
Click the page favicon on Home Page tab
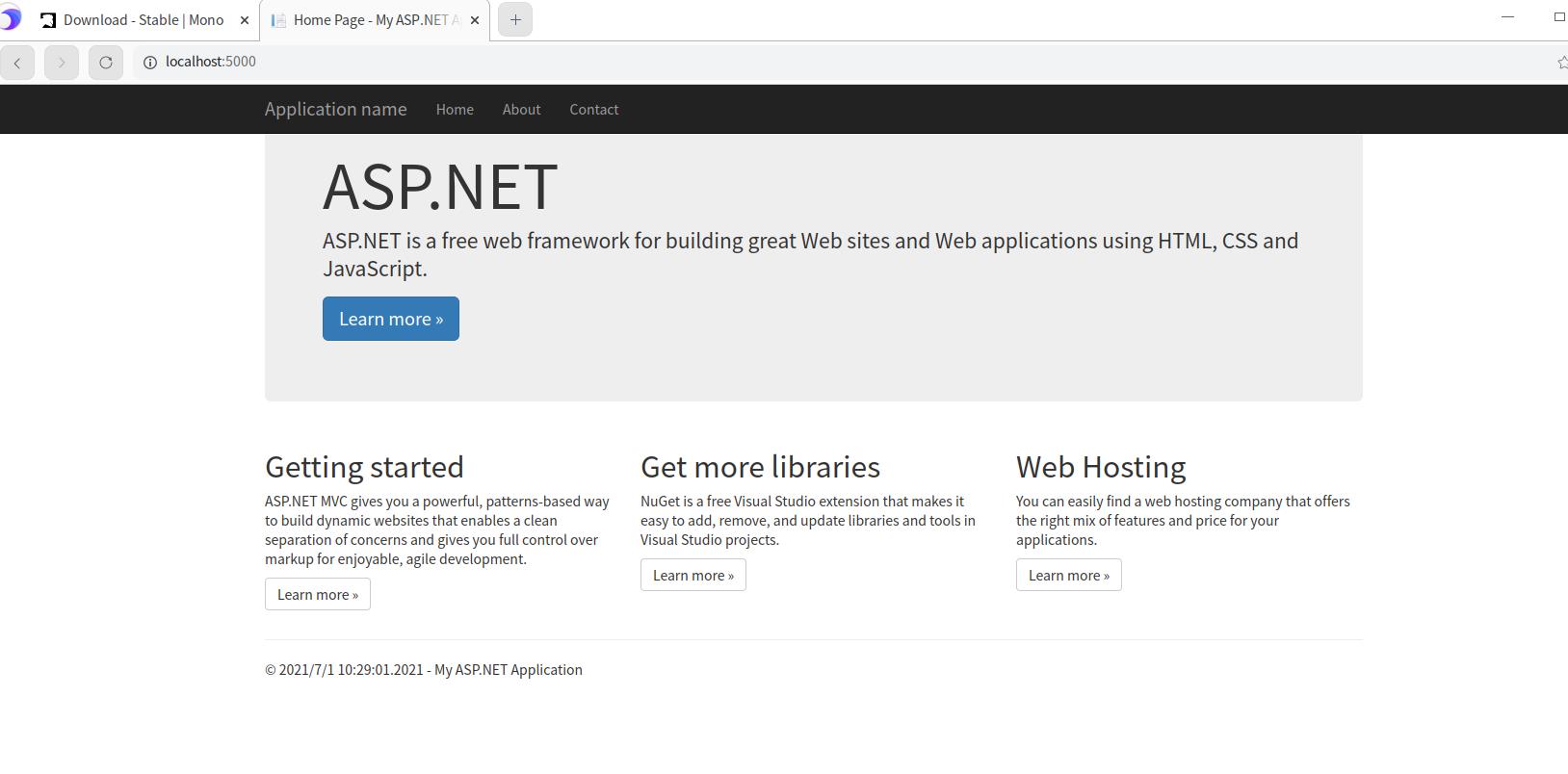(278, 20)
